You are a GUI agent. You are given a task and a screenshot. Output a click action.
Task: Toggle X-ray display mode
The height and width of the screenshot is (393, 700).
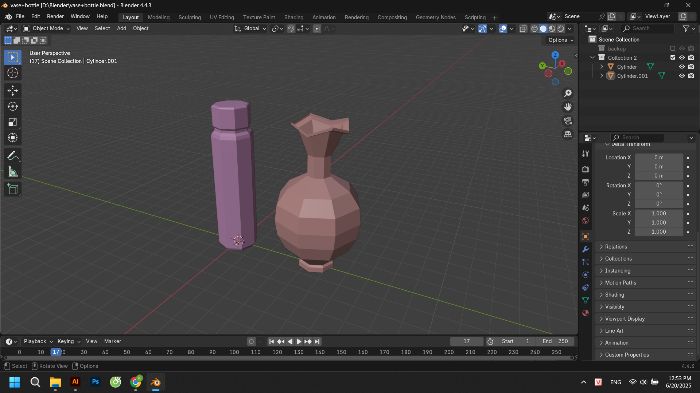tap(523, 29)
